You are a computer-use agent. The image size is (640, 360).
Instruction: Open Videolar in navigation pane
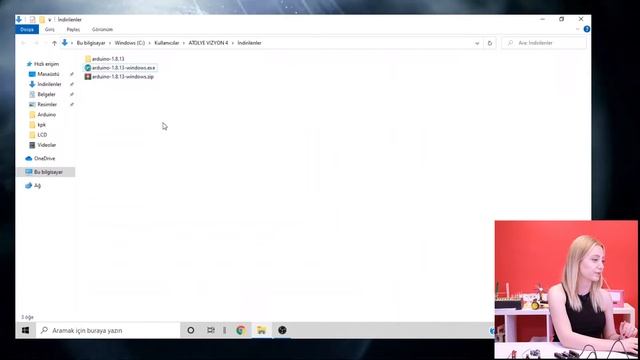pos(42,145)
